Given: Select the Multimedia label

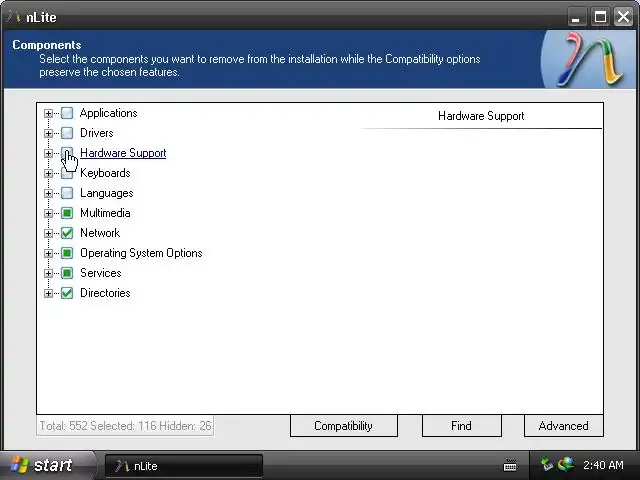Looking at the screenshot, I should 105,213.
